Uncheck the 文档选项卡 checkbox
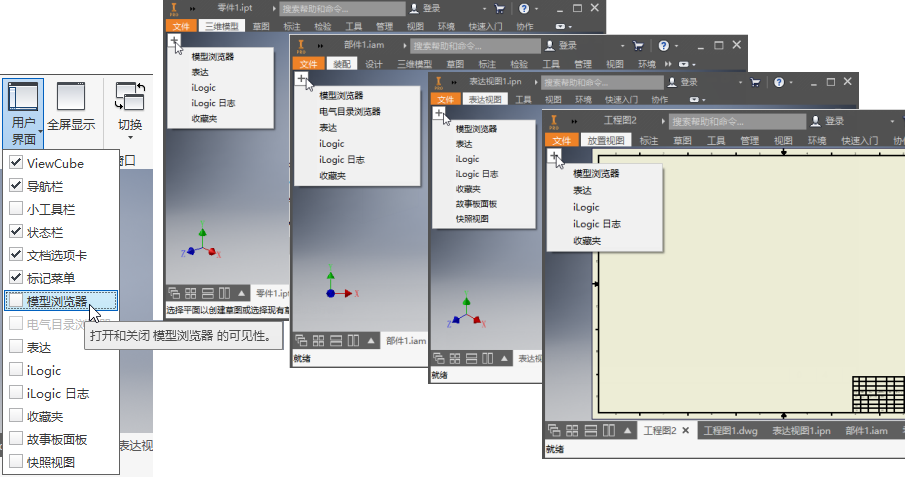This screenshot has width=905, height=481. click(x=16, y=254)
